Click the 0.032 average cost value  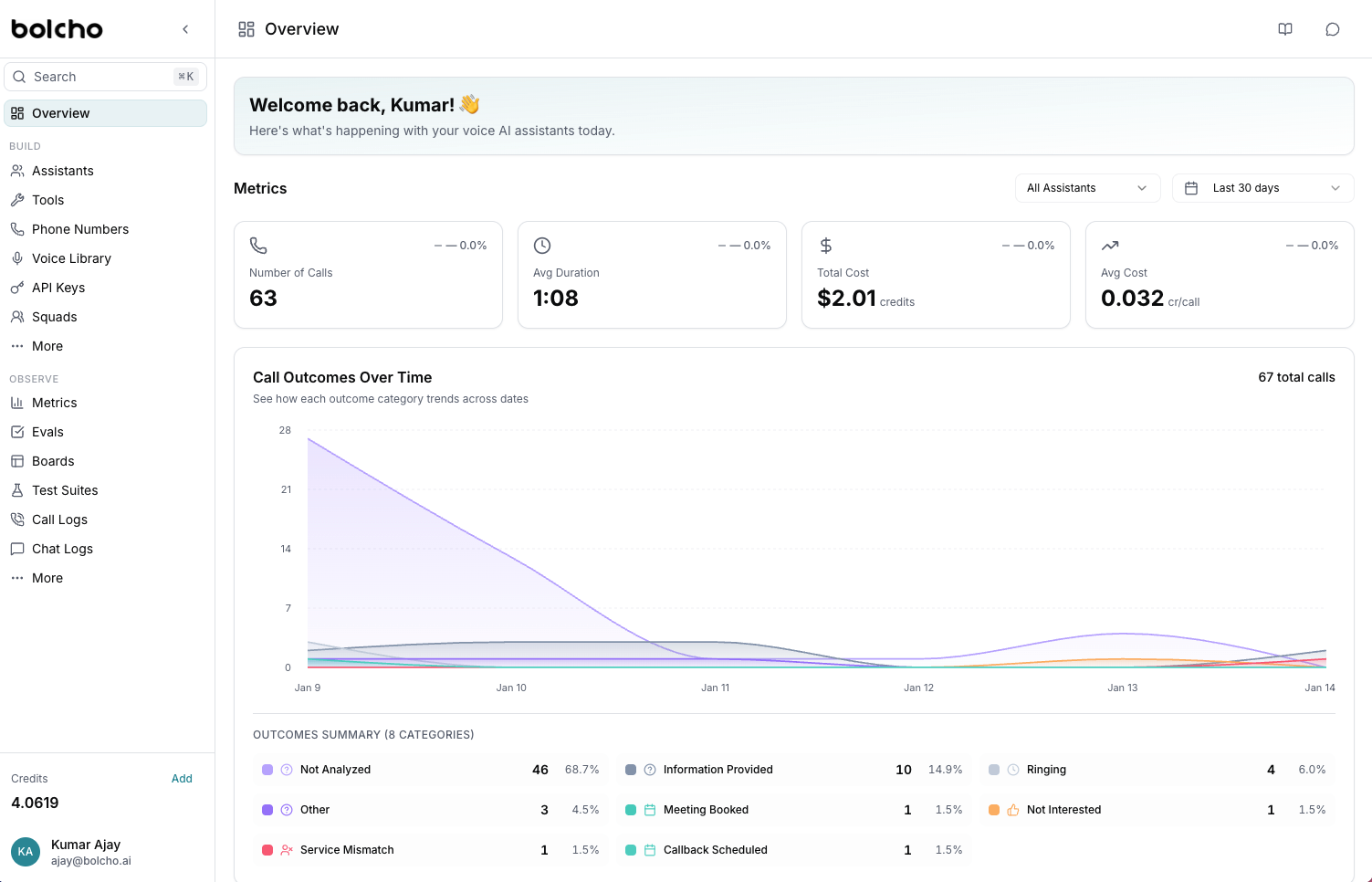1132,299
